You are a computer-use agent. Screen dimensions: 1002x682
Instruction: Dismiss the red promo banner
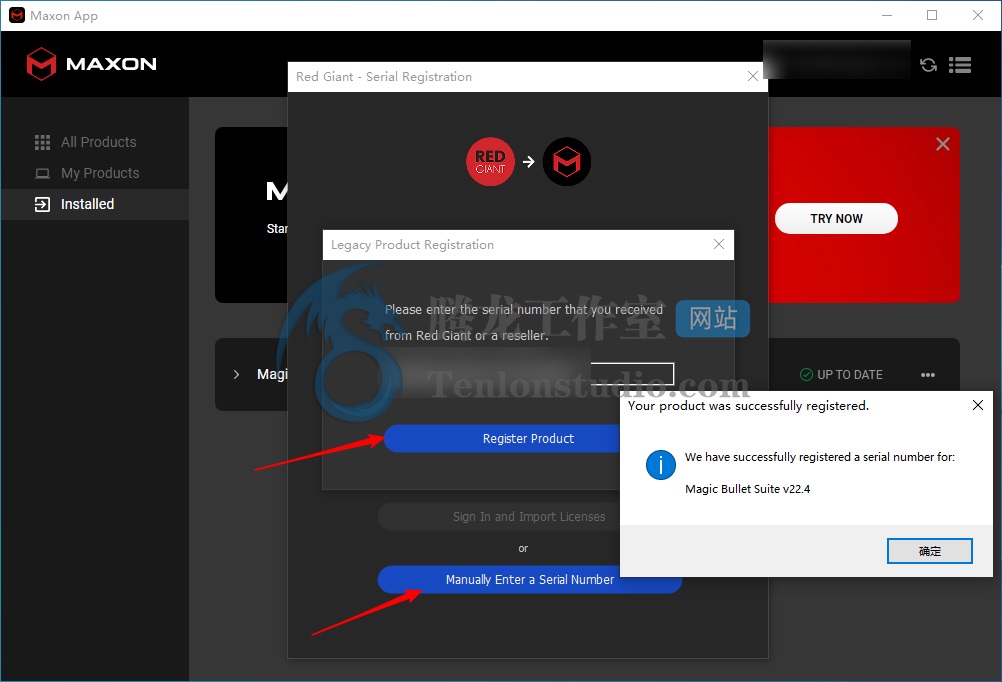click(943, 144)
